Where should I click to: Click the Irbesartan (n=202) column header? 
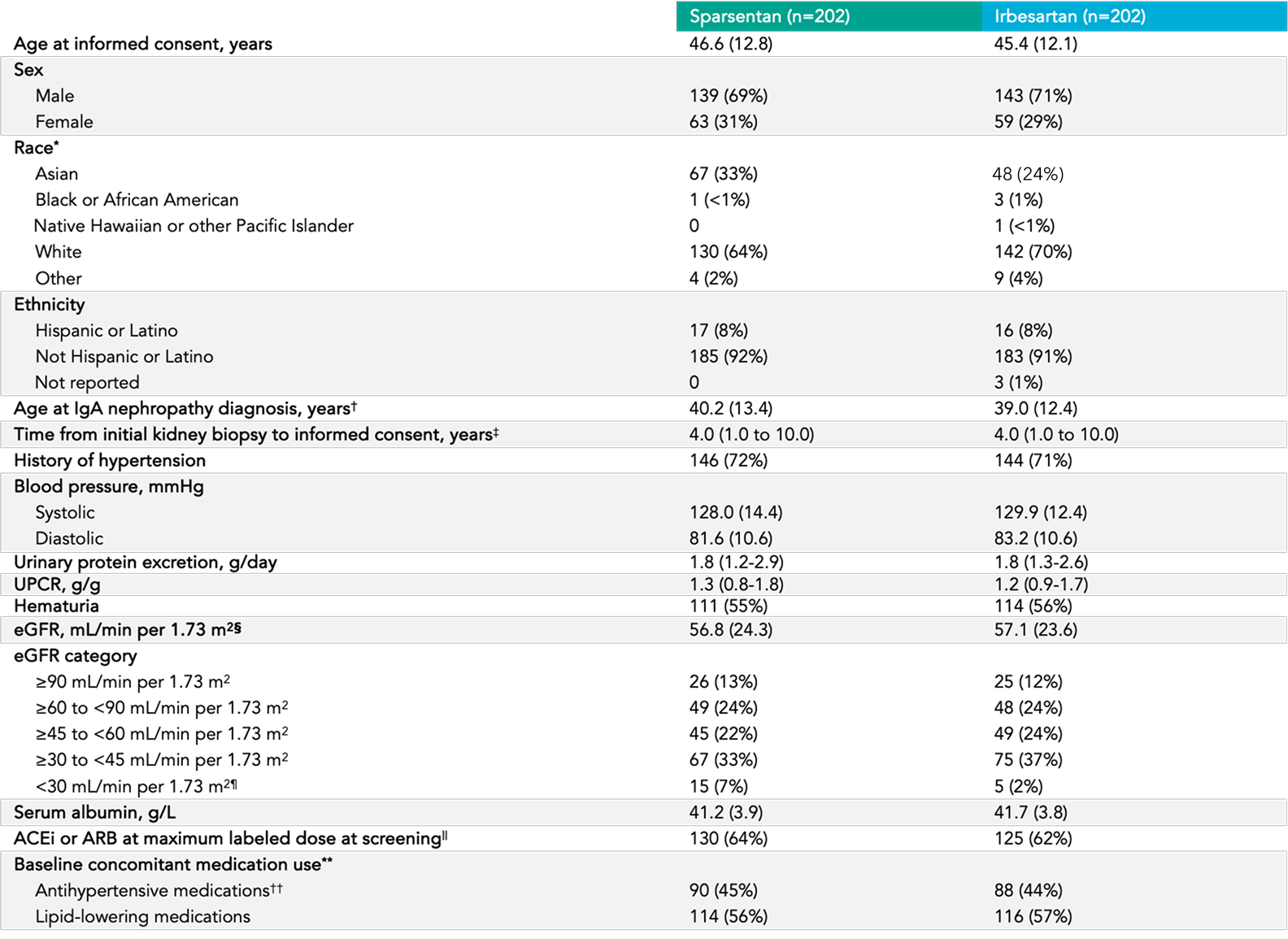(1069, 16)
